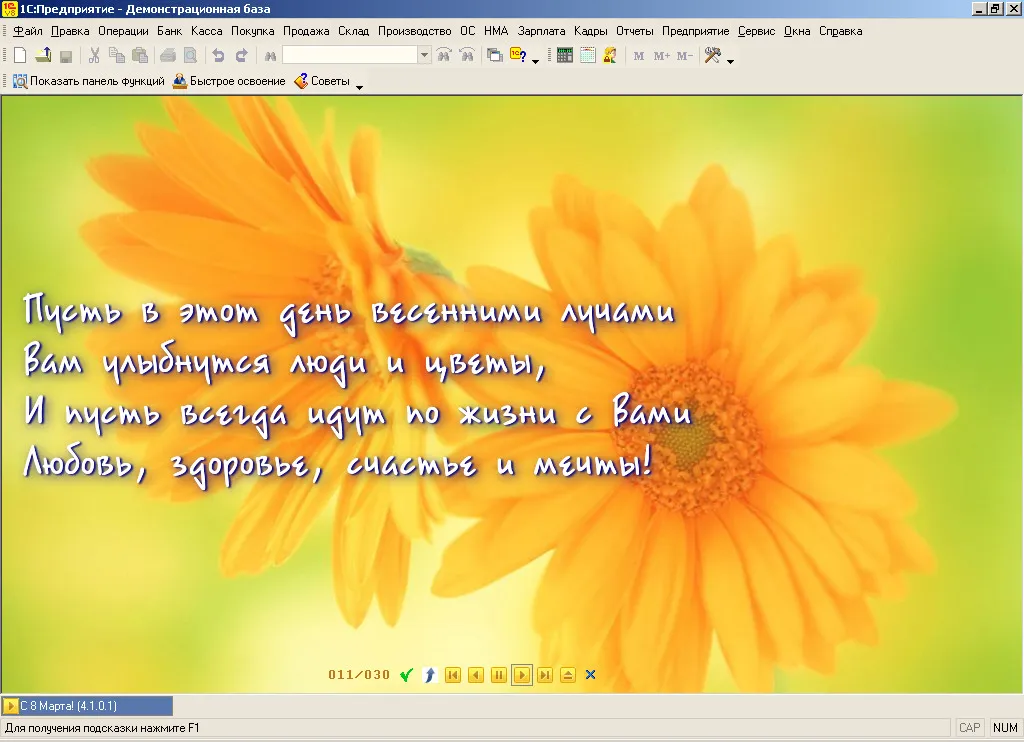Image resolution: width=1024 pixels, height=742 pixels.
Task: Select the С 8 Марта! (4.1.0.1) window tab
Action: pos(88,705)
